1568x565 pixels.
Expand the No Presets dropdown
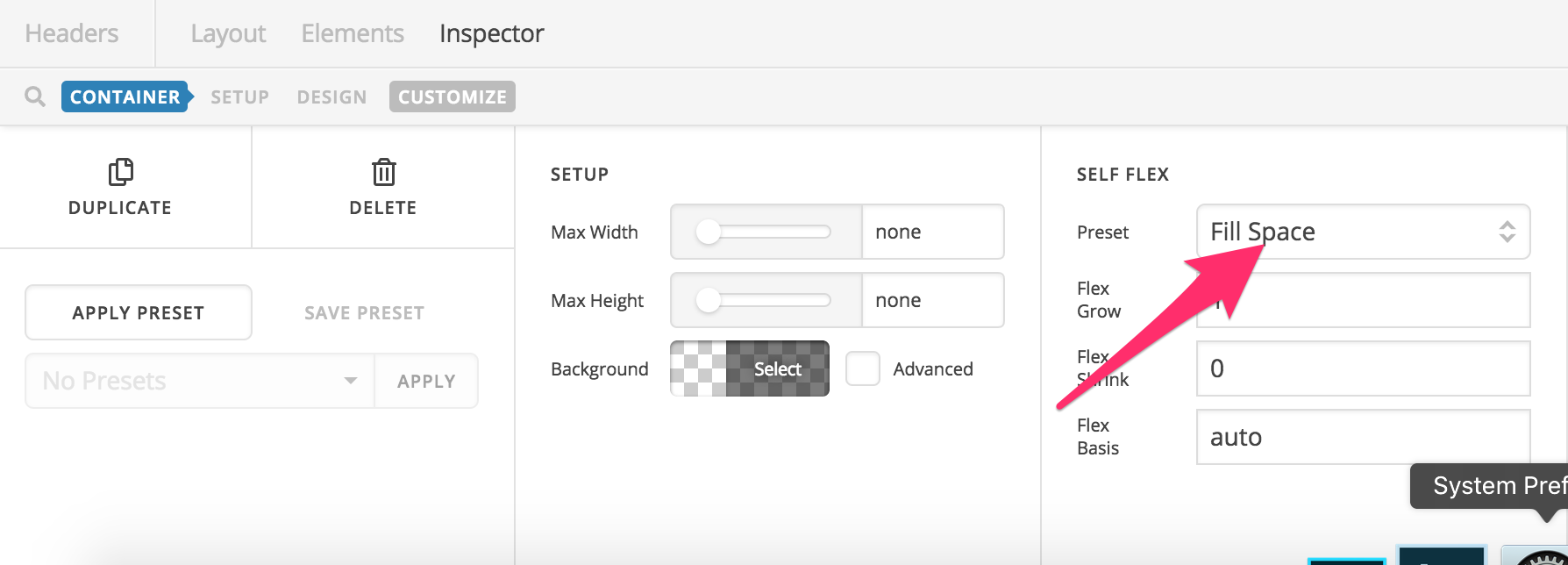[200, 381]
